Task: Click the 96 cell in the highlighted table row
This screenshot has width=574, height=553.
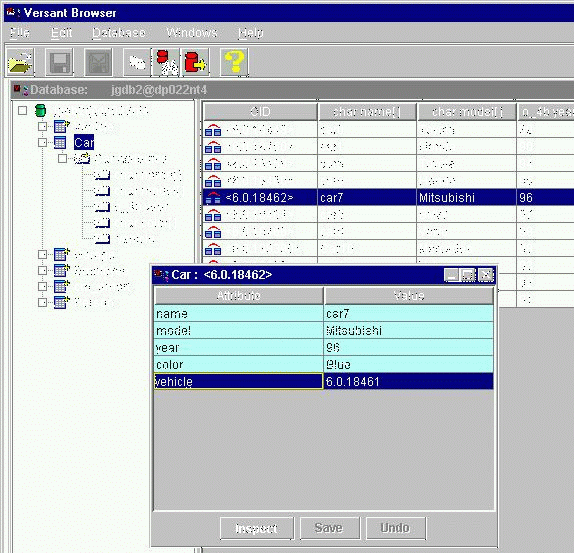Action: (x=545, y=198)
